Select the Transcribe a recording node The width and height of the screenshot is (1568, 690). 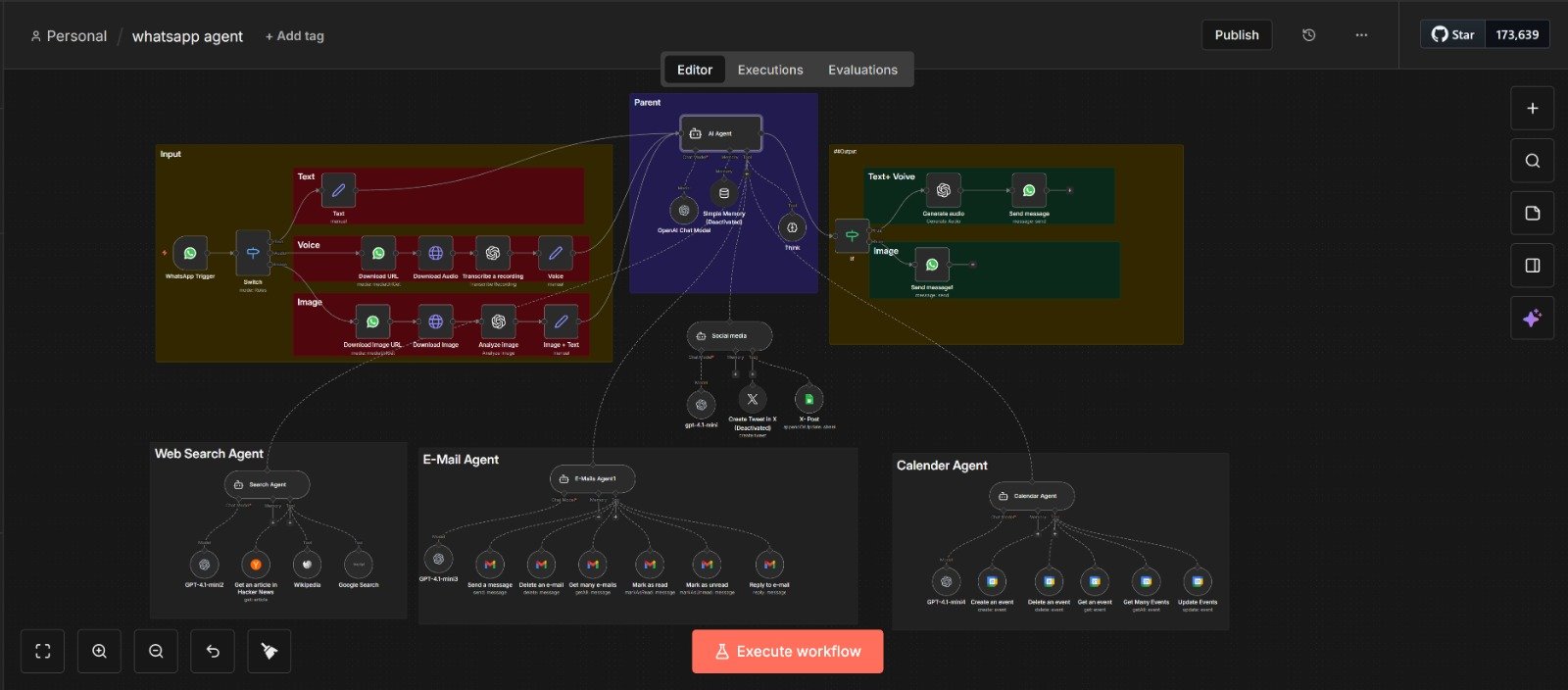[x=493, y=254]
